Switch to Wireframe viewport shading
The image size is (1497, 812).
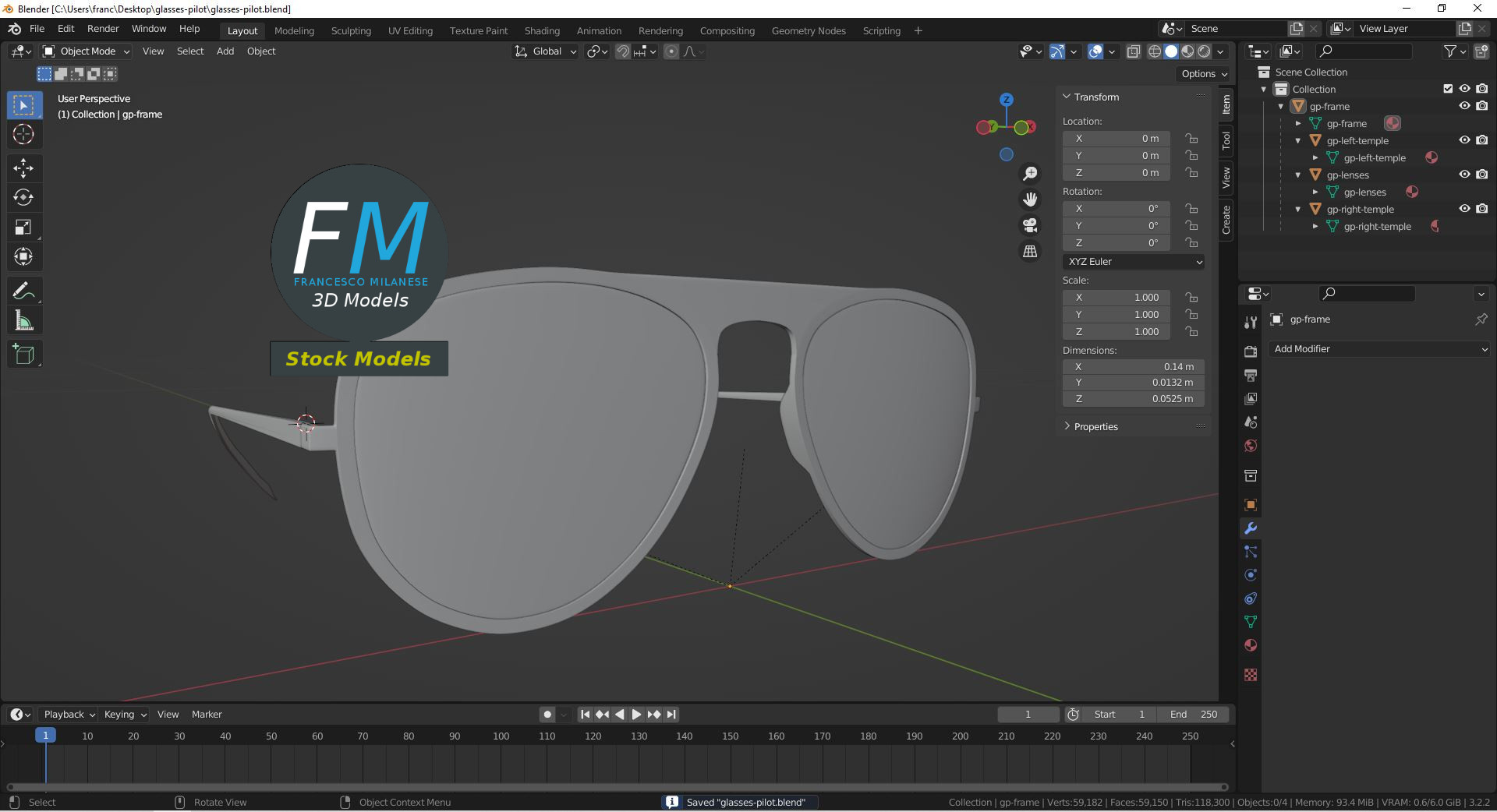pyautogui.click(x=1155, y=51)
